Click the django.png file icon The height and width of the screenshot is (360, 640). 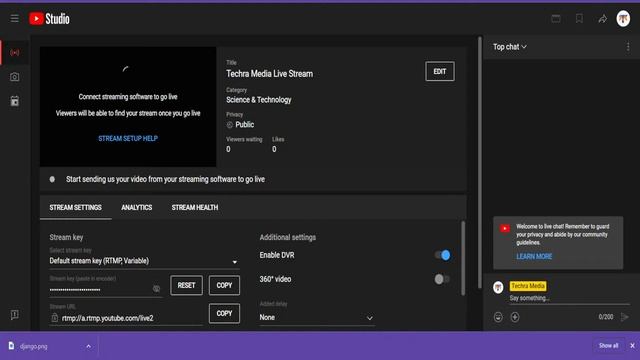11,346
